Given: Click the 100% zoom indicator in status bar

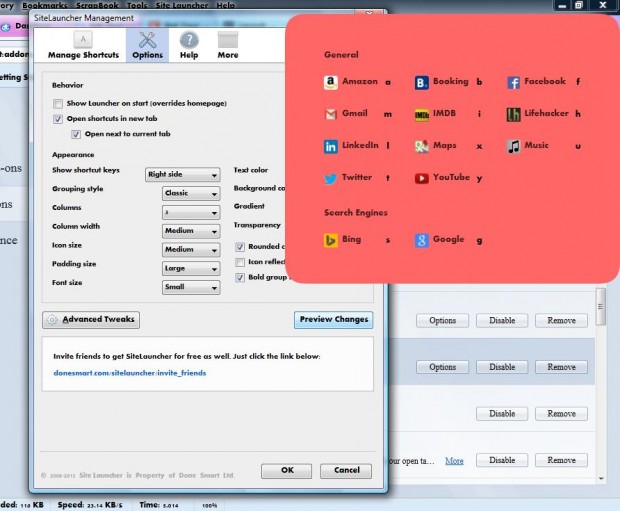Looking at the screenshot, I should (210, 505).
